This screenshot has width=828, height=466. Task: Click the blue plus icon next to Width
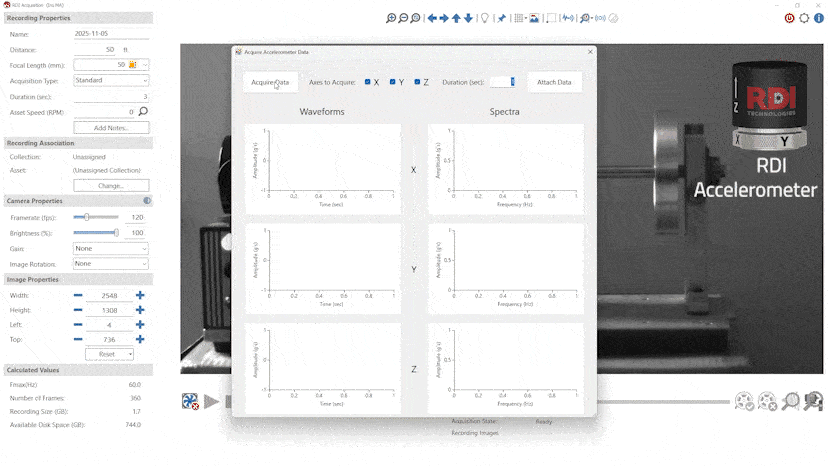coord(140,295)
